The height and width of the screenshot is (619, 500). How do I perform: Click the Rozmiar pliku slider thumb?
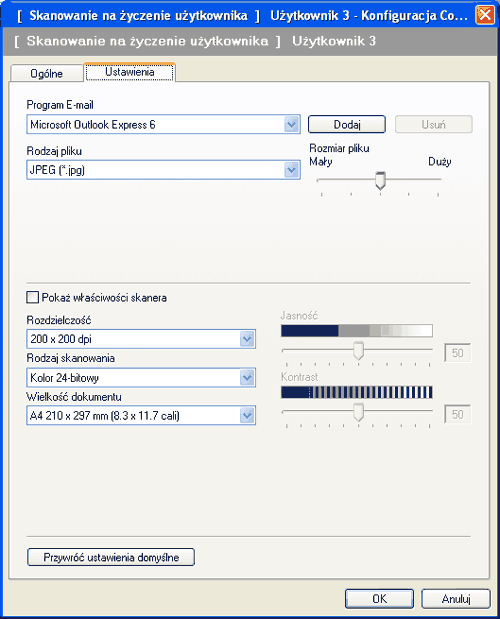[380, 180]
